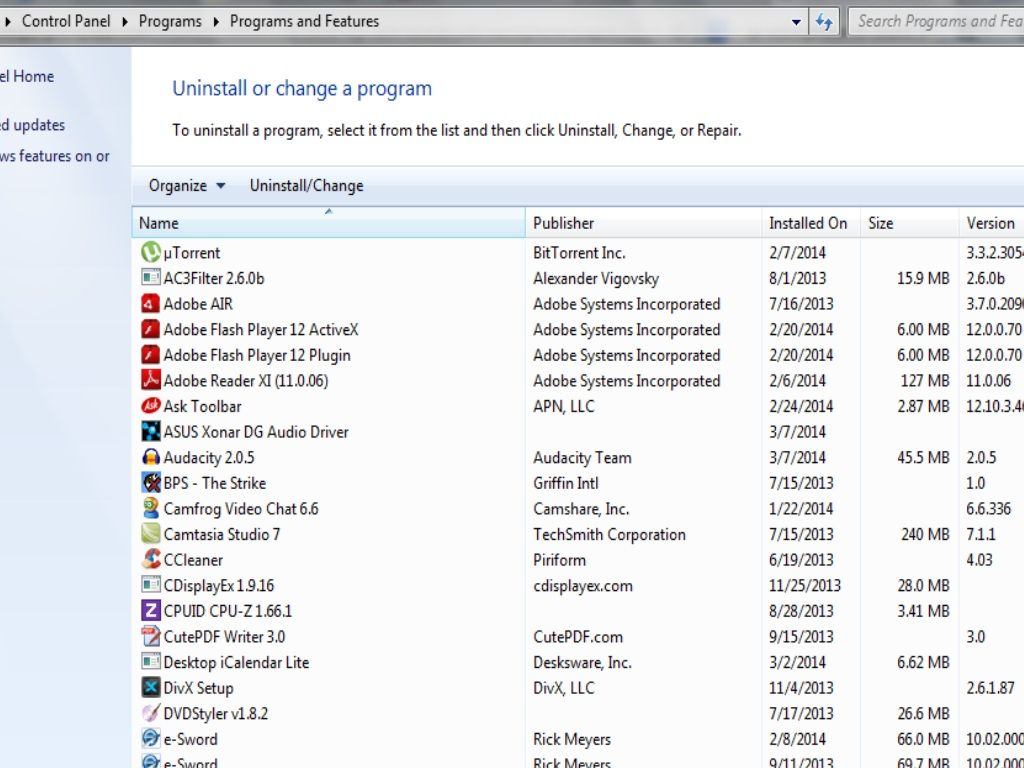Select the Camtasia Studio 7 icon

coord(150,535)
